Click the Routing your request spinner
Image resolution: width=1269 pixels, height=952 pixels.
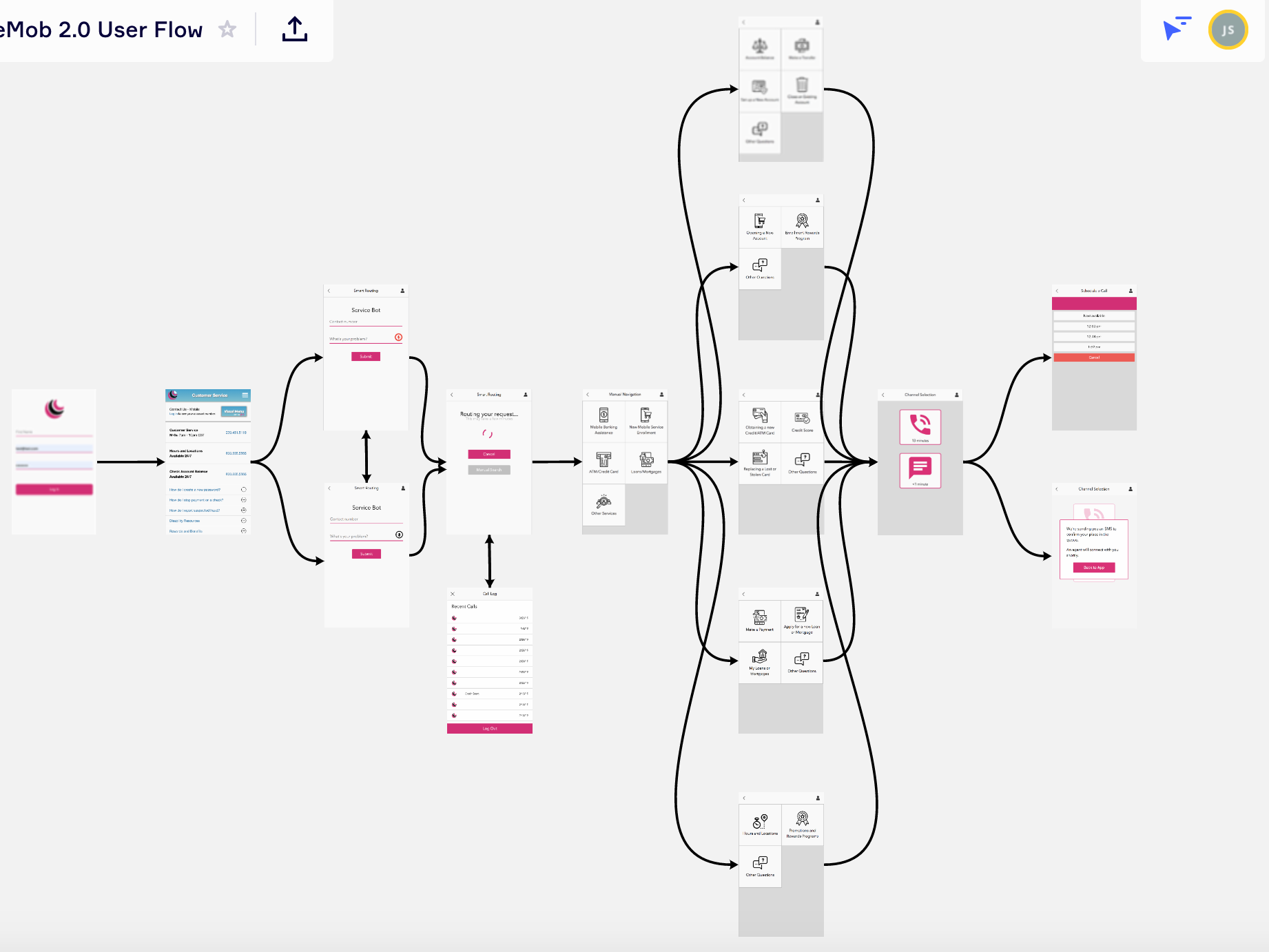[x=488, y=434]
